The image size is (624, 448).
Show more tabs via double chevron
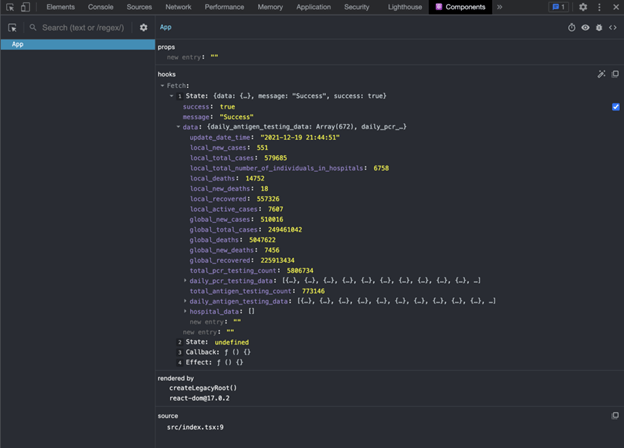click(x=500, y=7)
